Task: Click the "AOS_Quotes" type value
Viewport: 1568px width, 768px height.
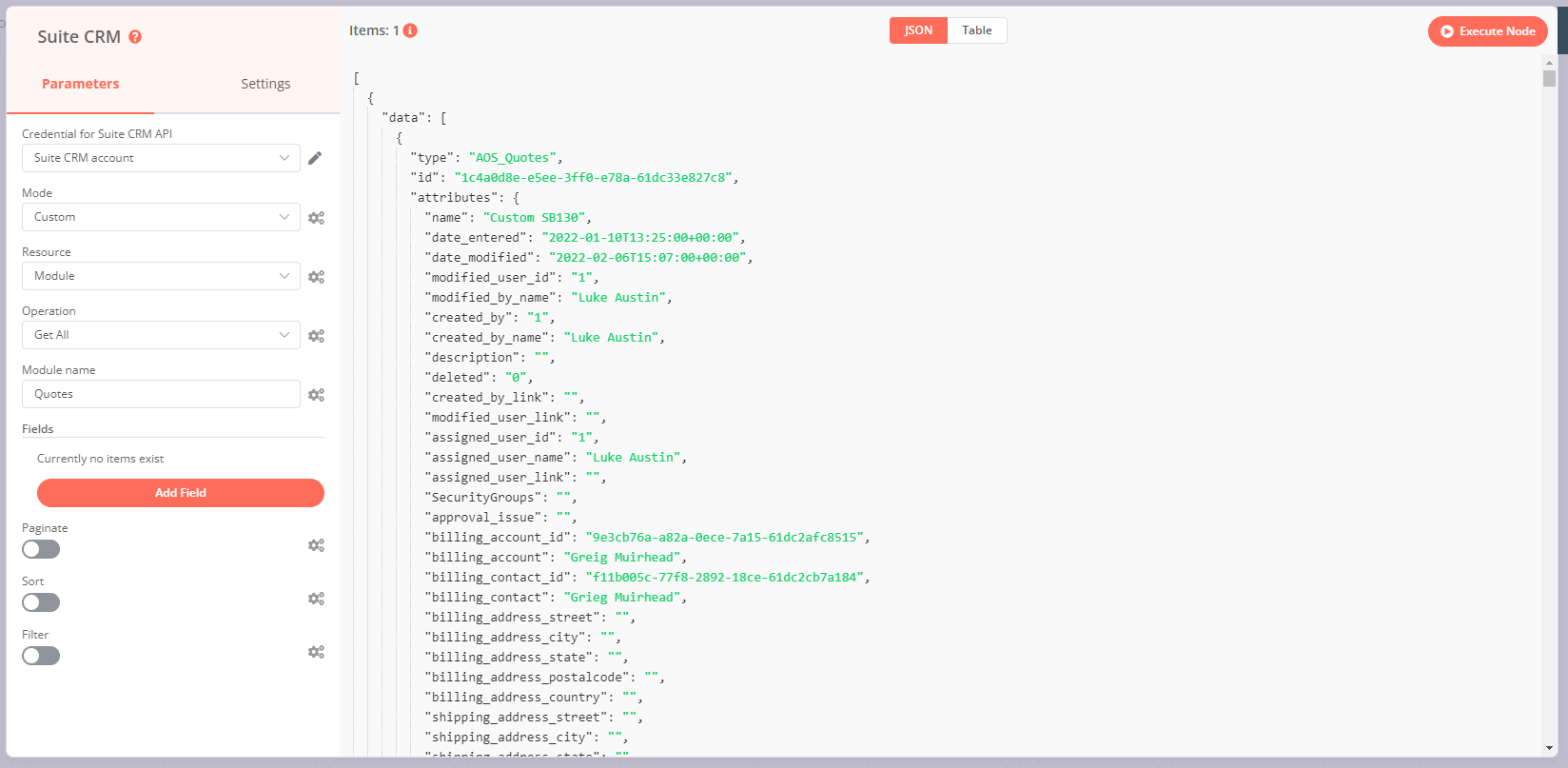Action: [513, 158]
